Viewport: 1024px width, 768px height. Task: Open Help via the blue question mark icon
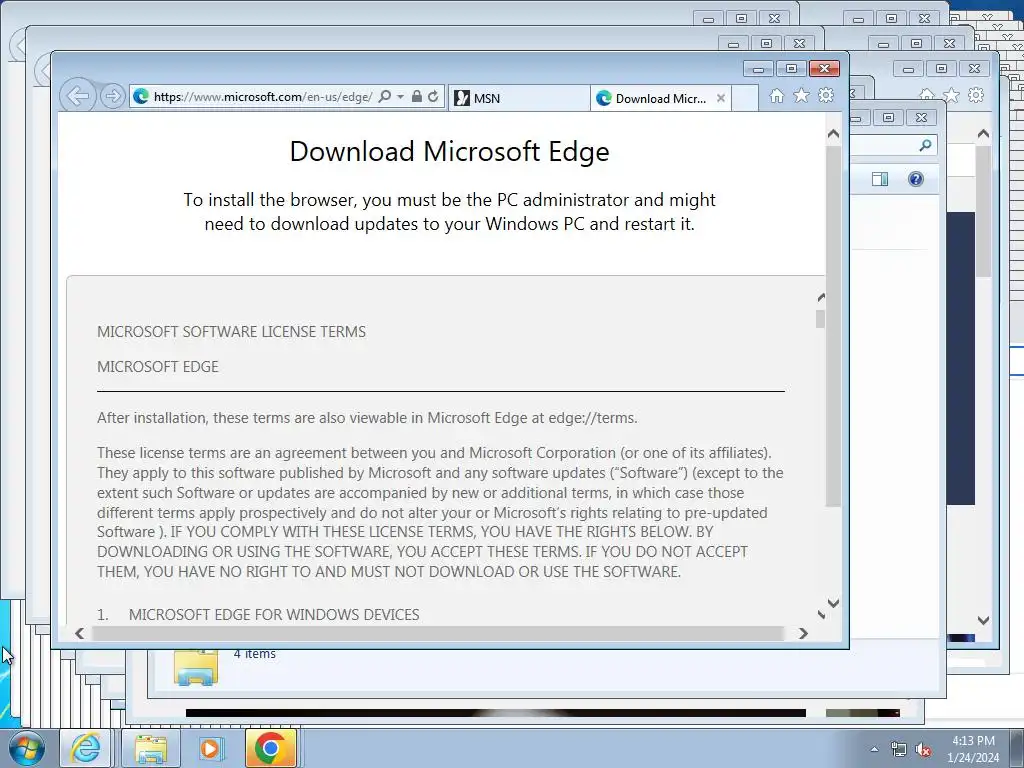pyautogui.click(x=916, y=179)
